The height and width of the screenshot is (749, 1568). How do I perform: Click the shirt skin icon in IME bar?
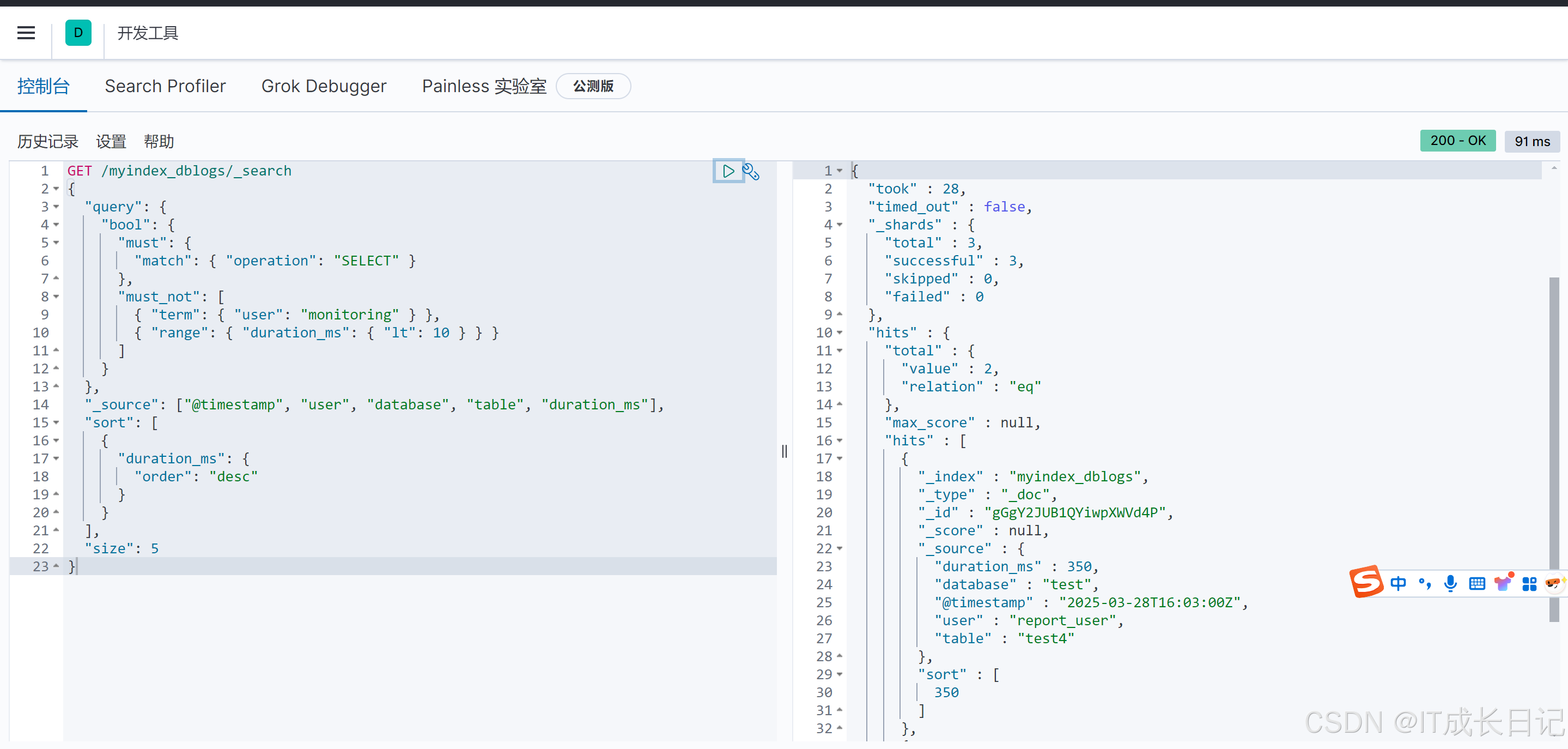(1503, 583)
